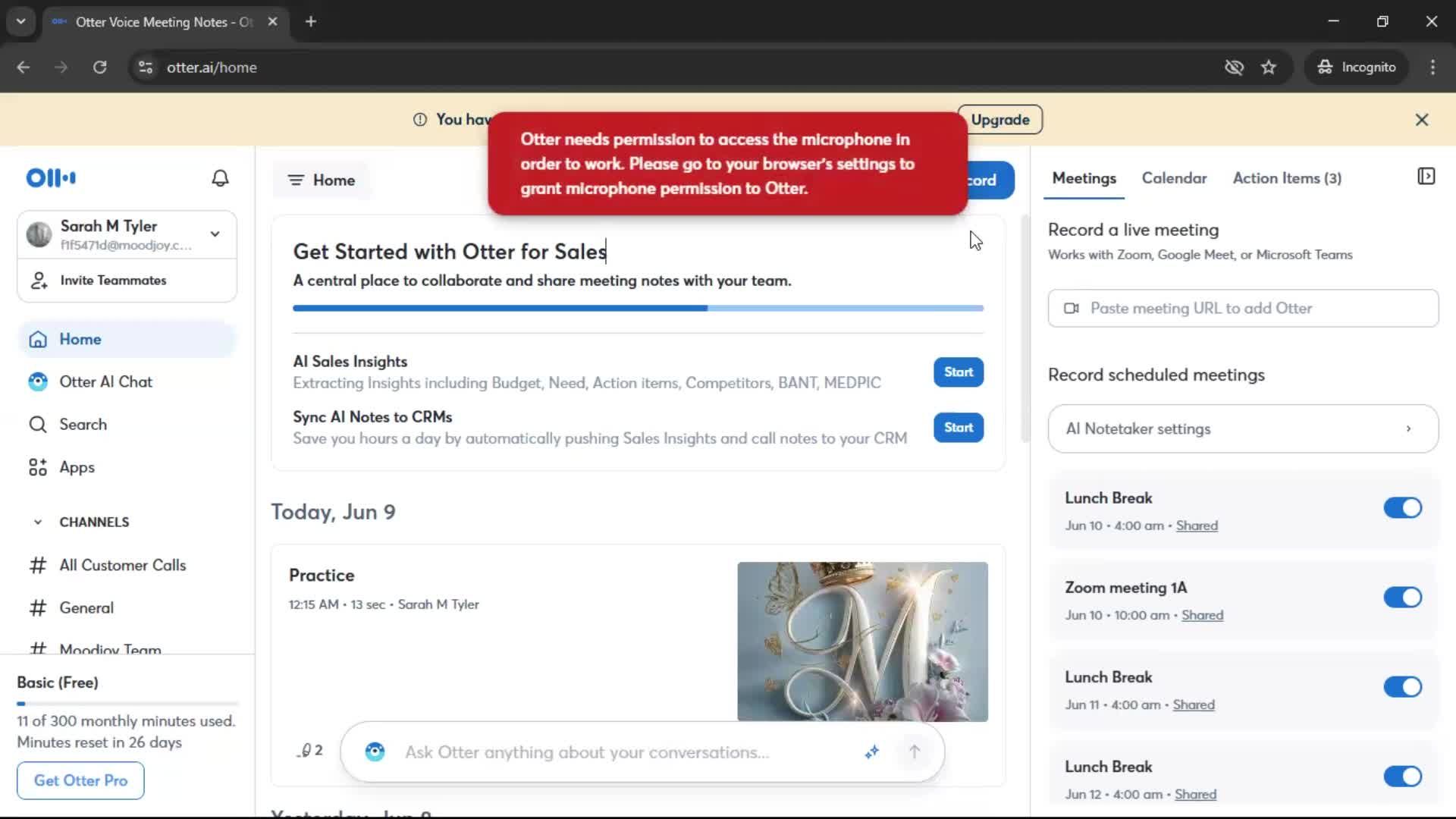1456x819 pixels.
Task: Click the hash icon for General channel
Action: 38,608
